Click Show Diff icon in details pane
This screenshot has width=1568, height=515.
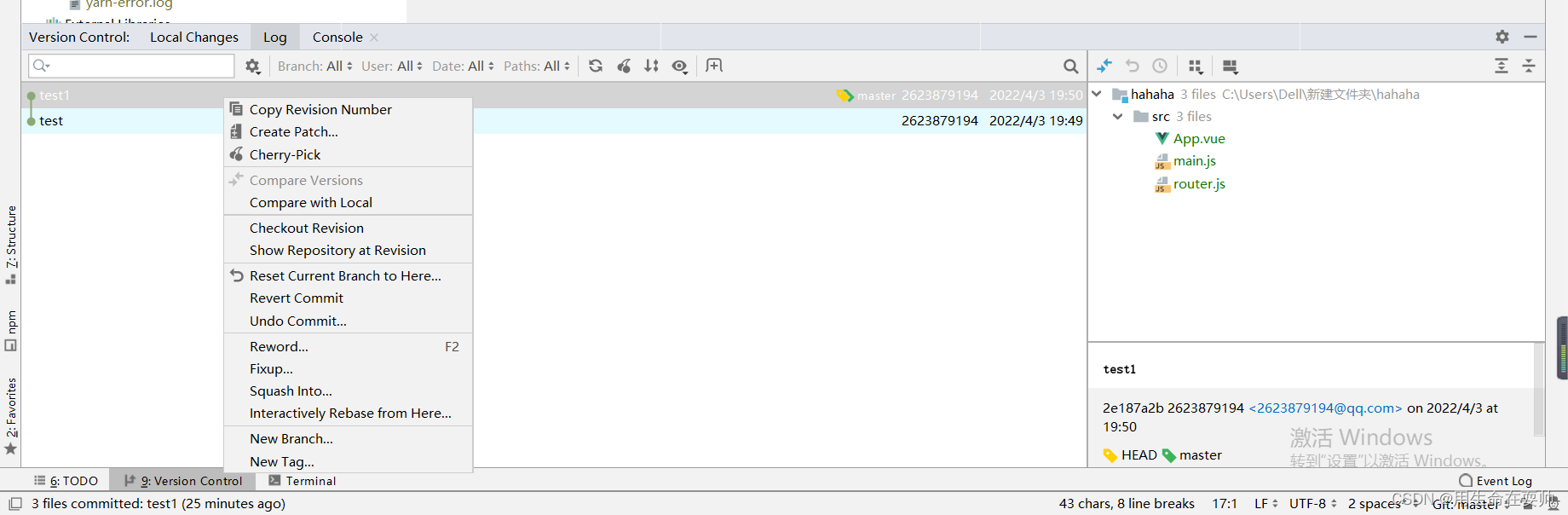pos(1104,66)
